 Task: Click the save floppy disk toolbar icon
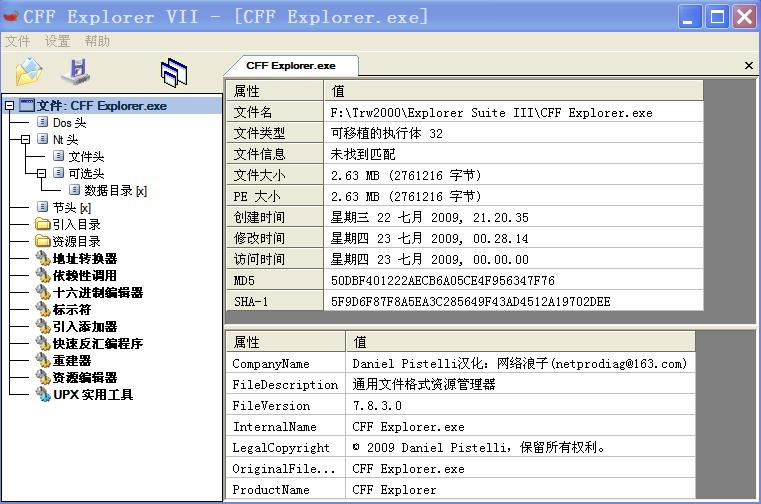pos(76,72)
